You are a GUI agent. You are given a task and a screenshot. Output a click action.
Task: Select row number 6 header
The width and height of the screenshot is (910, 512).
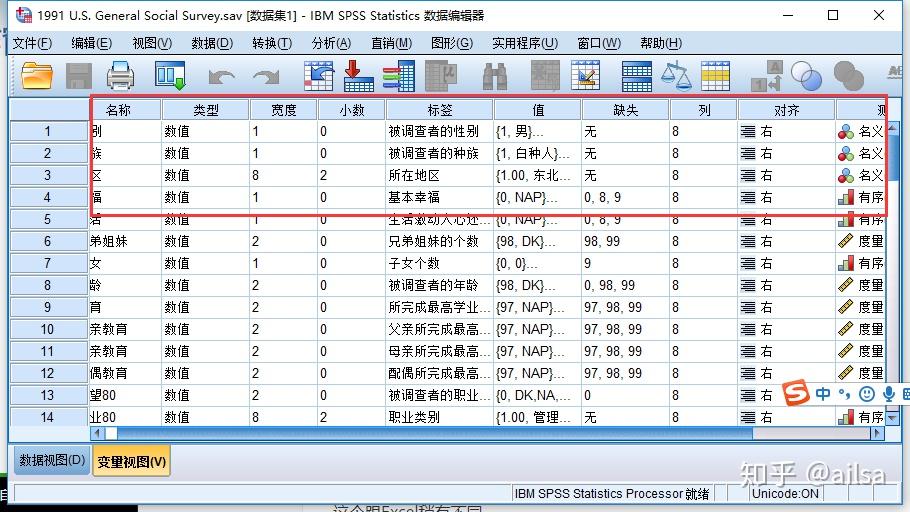tap(49, 241)
